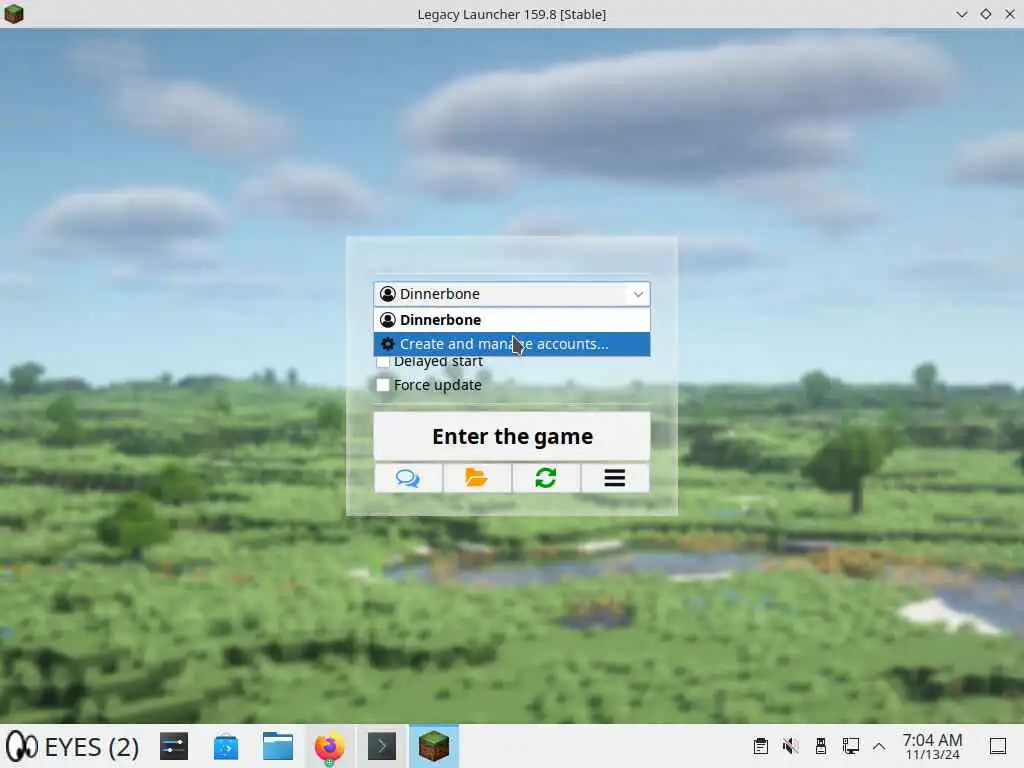This screenshot has width=1024, height=768.
Task: Launch the Discover software store taskbar icon
Action: coord(226,746)
